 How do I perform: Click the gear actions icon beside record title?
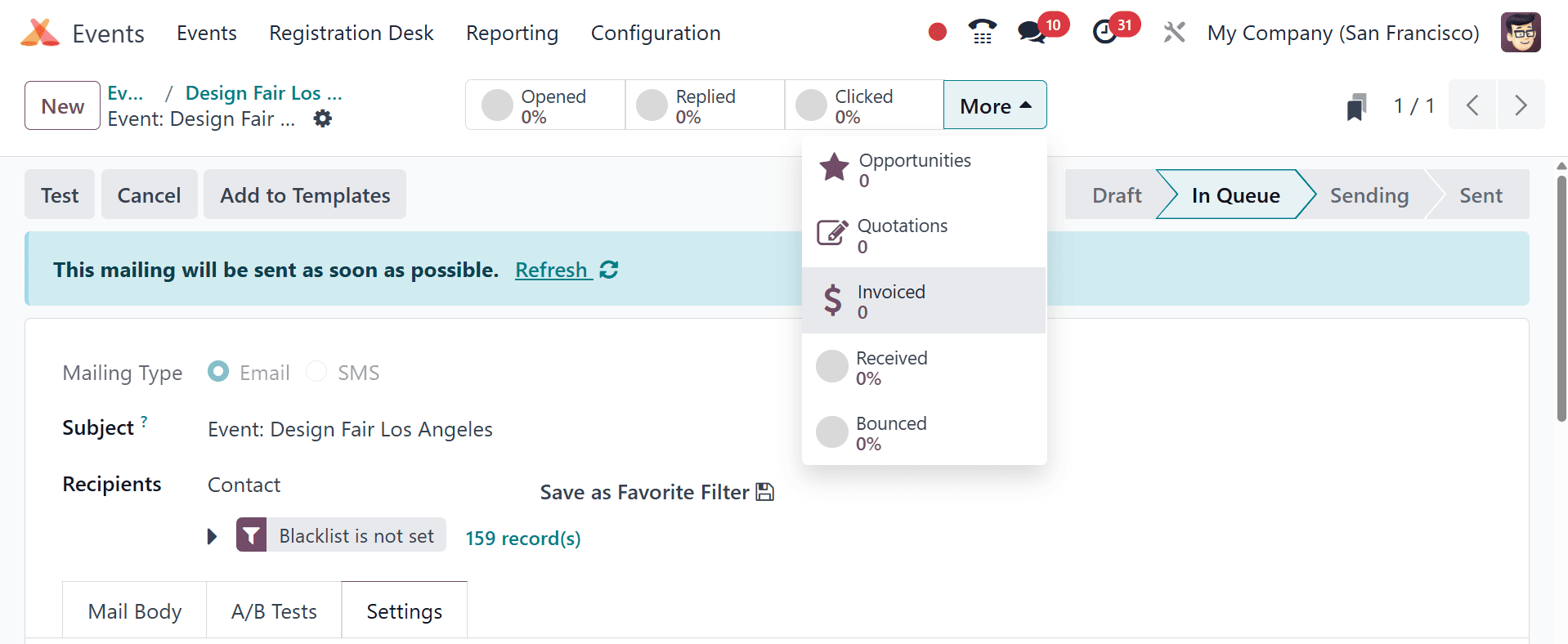(323, 119)
